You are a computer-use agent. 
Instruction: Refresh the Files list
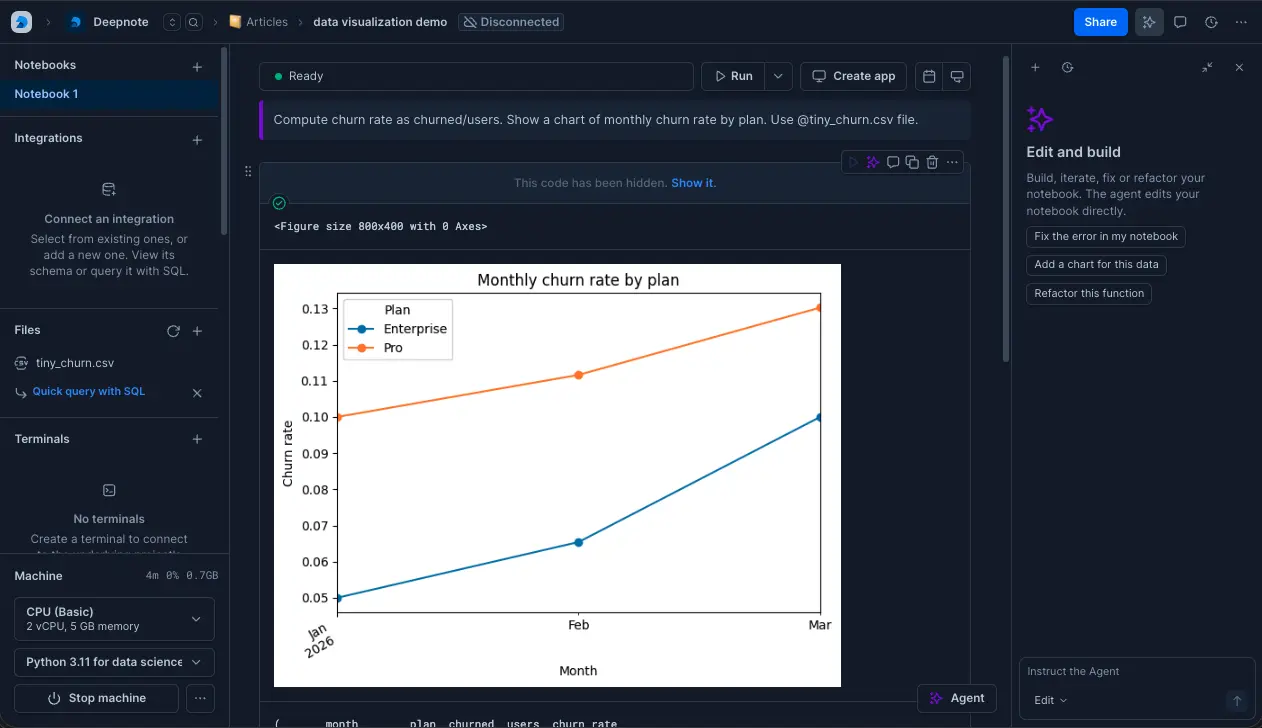point(173,331)
